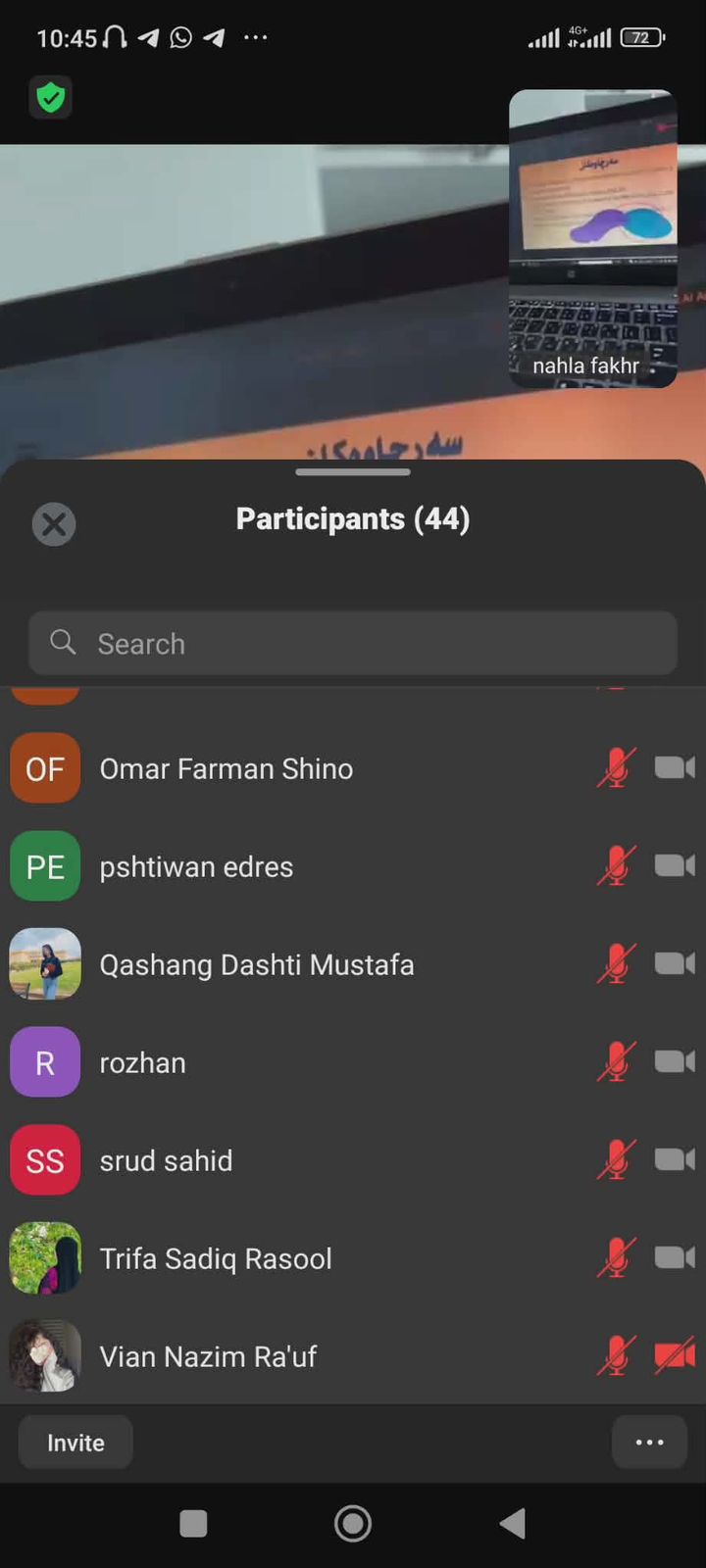Tap Vian Nazim Ra'uf's muted microphone icon
706x1568 pixels.
[616, 1356]
